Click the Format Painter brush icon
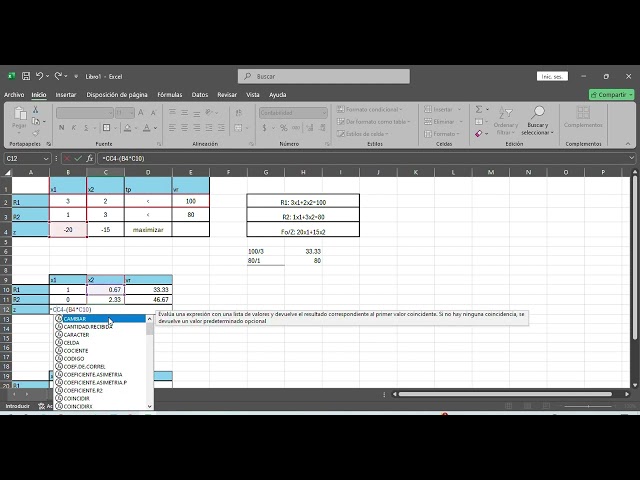The image size is (640, 480). click(36, 133)
